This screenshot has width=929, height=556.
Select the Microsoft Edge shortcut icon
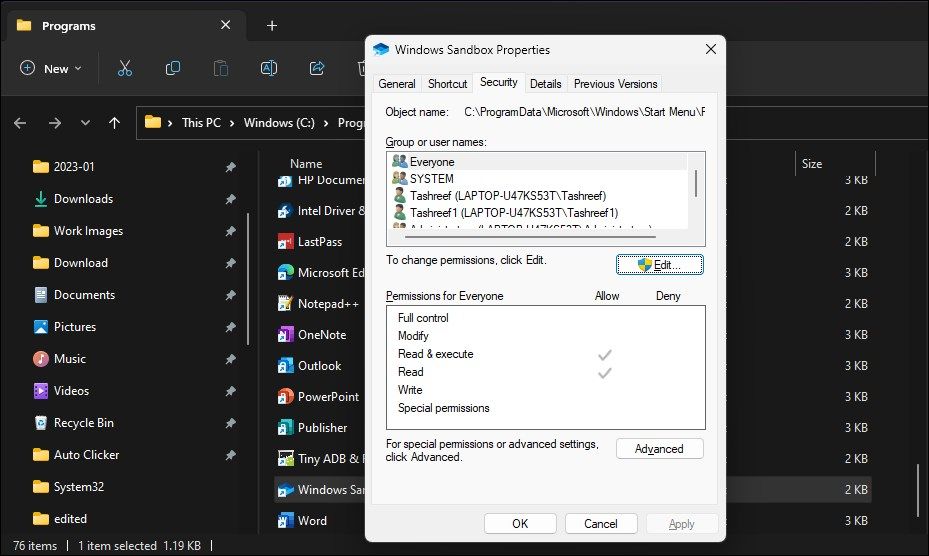click(286, 273)
